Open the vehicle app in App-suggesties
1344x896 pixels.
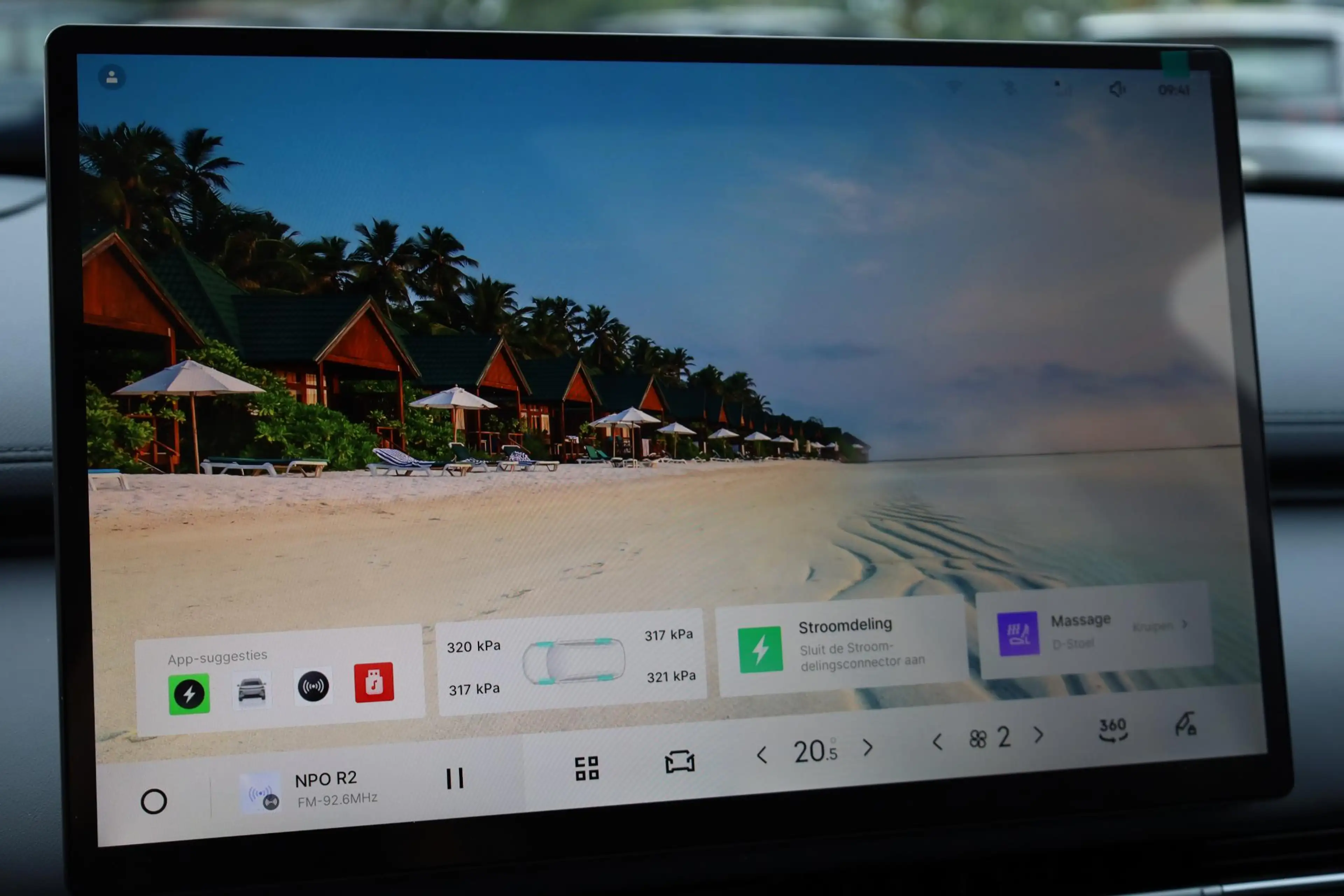[252, 690]
